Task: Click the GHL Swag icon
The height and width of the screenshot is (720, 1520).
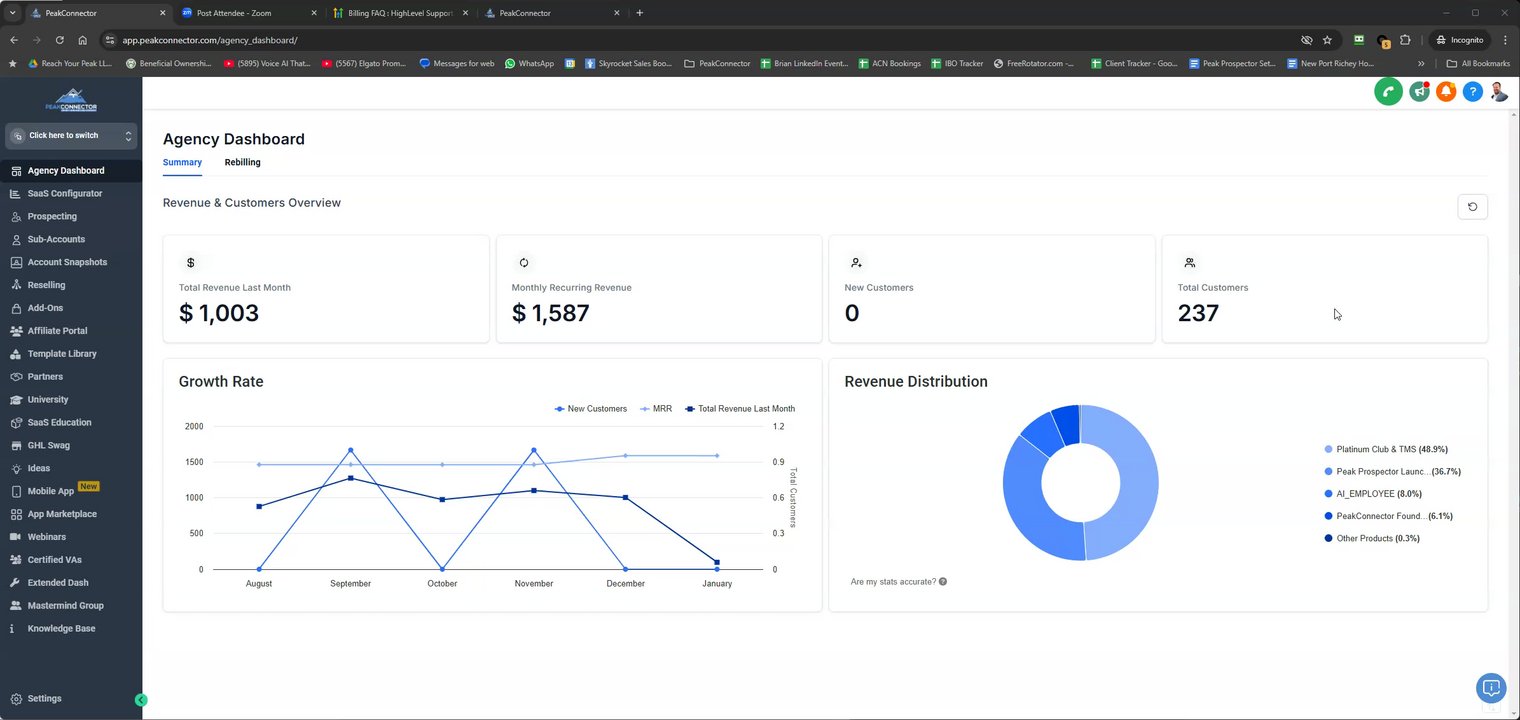Action: (17, 446)
